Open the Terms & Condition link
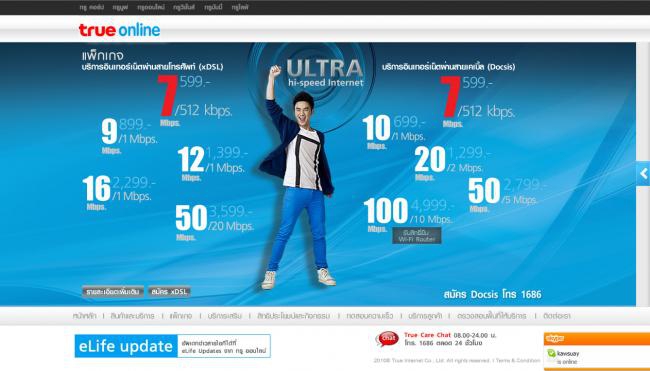 518,361
